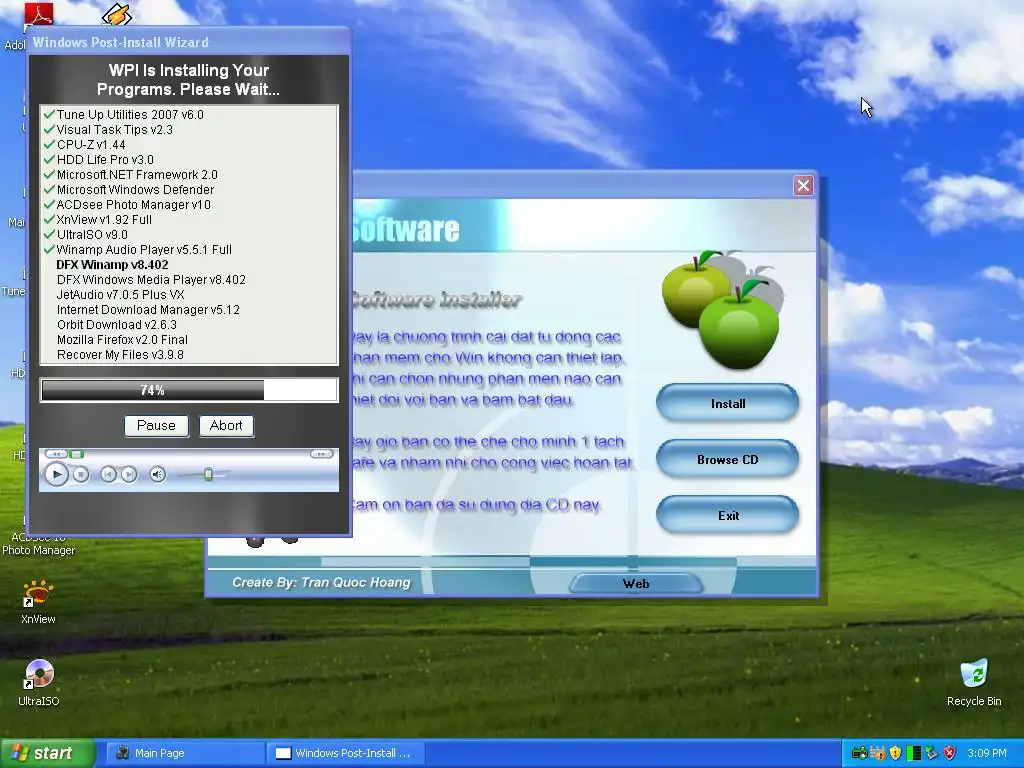The height and width of the screenshot is (768, 1024).
Task: Click the network adapter tray icon
Action: pos(859,753)
